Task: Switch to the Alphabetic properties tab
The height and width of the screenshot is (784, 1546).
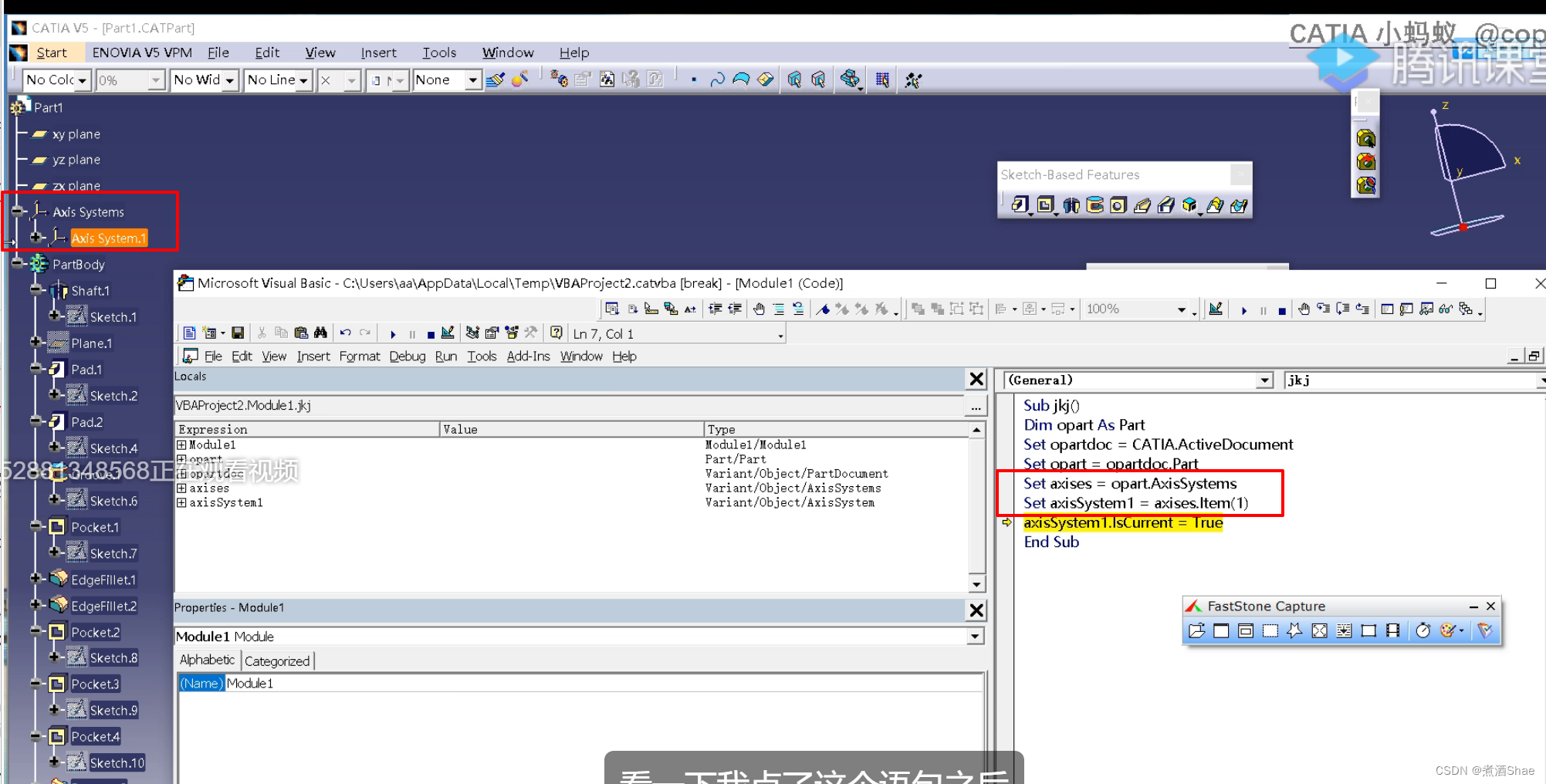Action: 207,660
